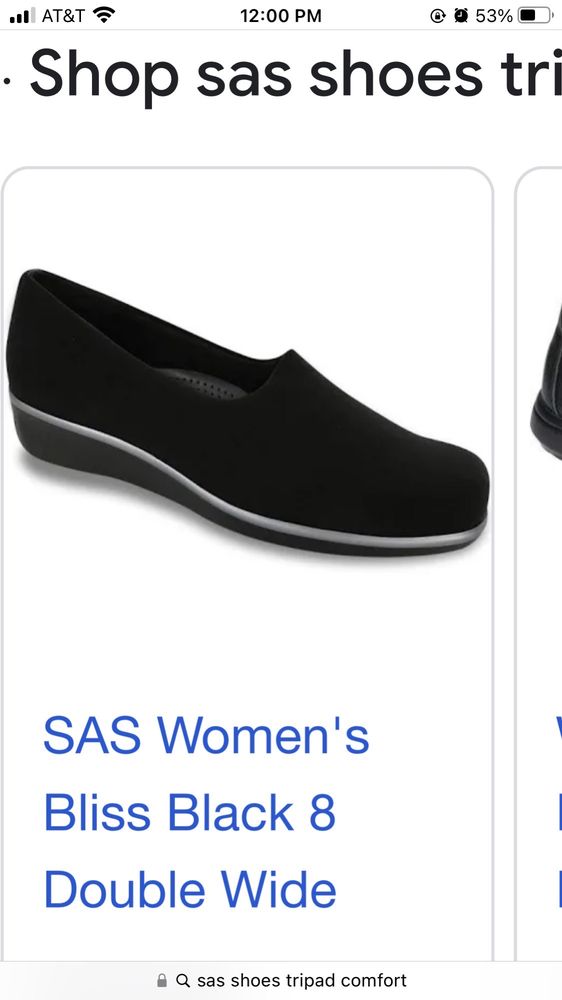The width and height of the screenshot is (562, 1000).
Task: Tap the alarm clock status icon
Action: coord(461,16)
